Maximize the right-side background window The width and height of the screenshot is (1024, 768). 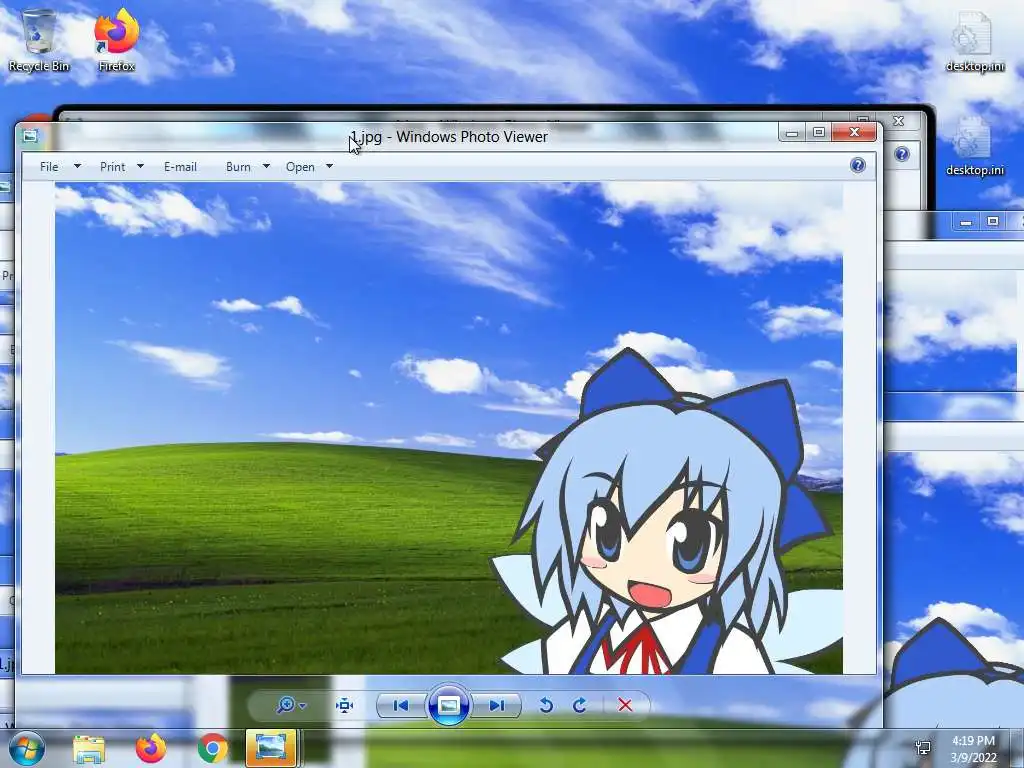coord(993,222)
